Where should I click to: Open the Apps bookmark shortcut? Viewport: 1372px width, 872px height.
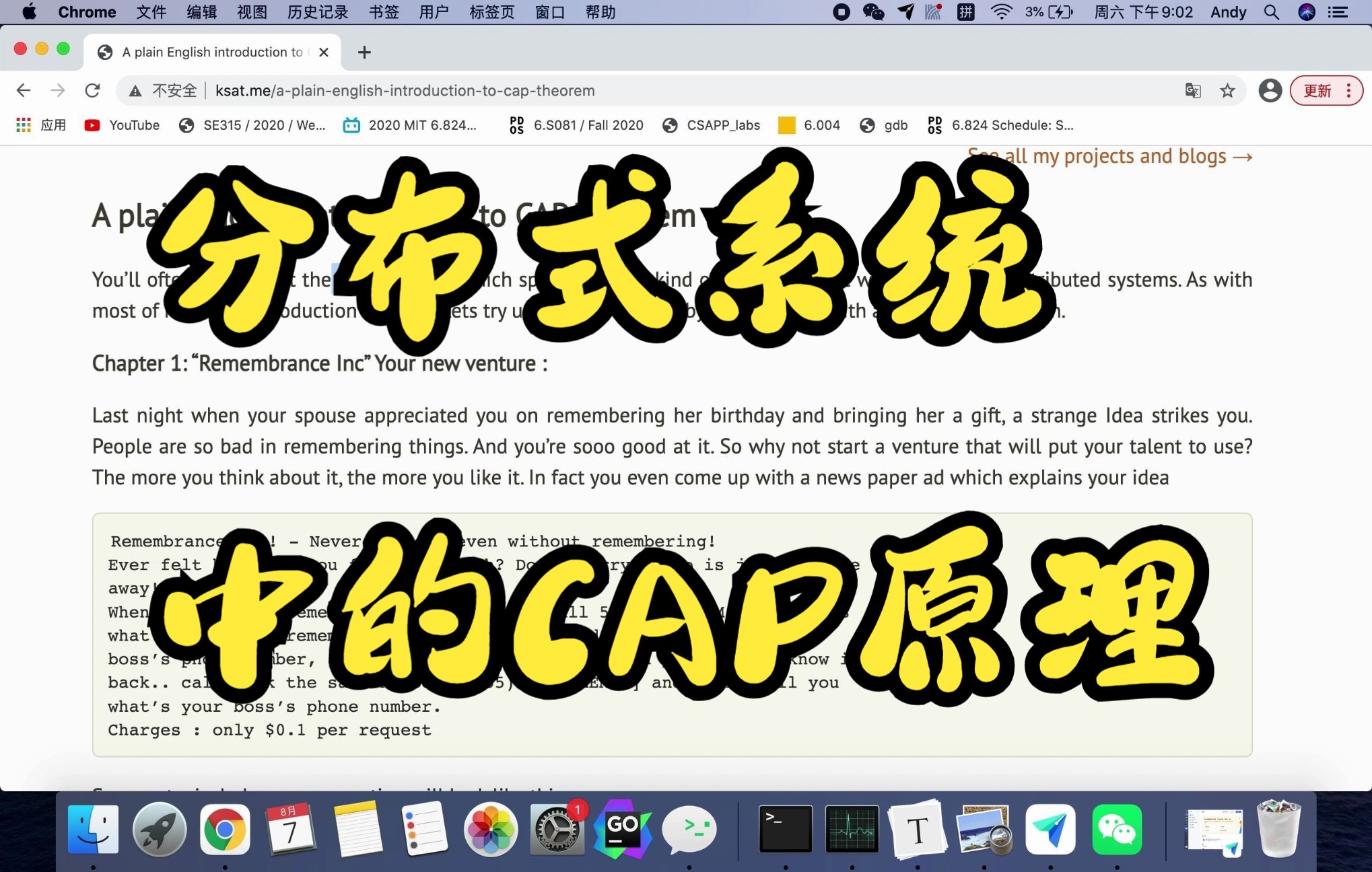pos(41,125)
